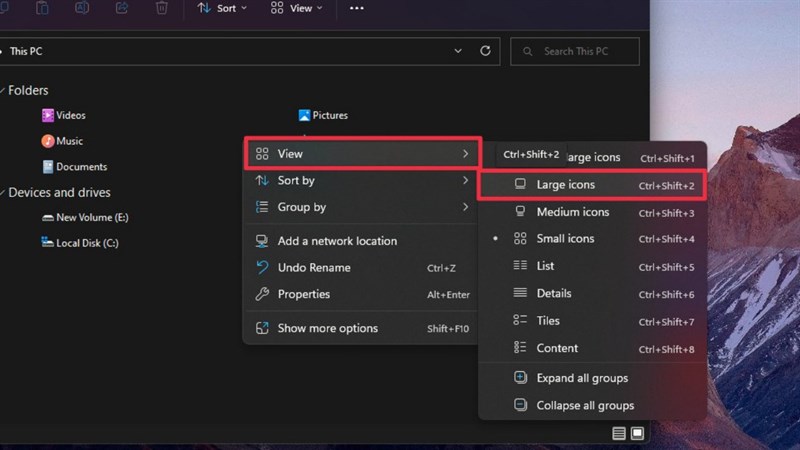Open the See more ellipsis menu
Screen dimensions: 800x450
click(357, 8)
